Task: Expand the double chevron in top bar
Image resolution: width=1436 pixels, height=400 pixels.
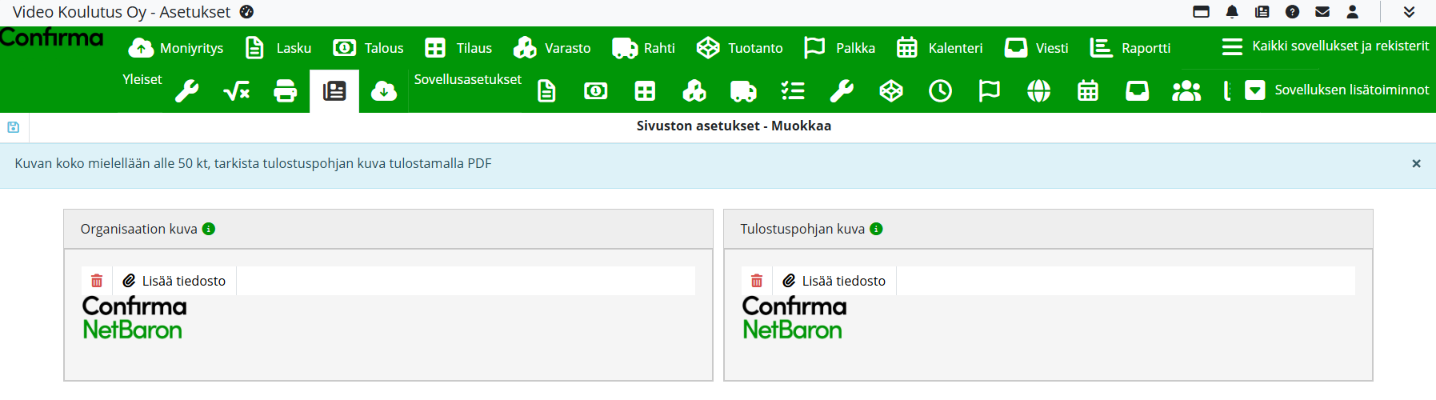Action: pyautogui.click(x=1409, y=12)
